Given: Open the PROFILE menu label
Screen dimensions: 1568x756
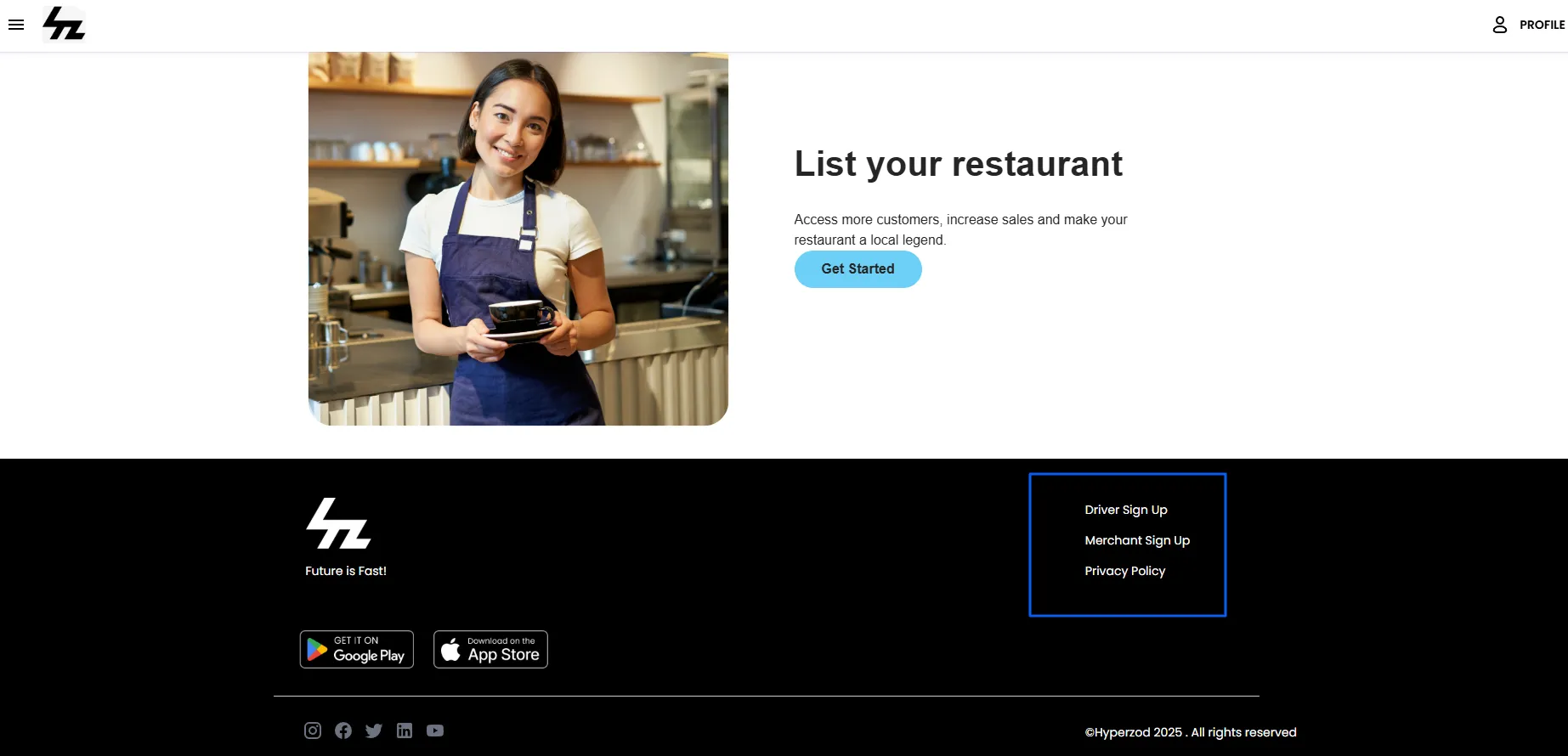Looking at the screenshot, I should point(1542,25).
